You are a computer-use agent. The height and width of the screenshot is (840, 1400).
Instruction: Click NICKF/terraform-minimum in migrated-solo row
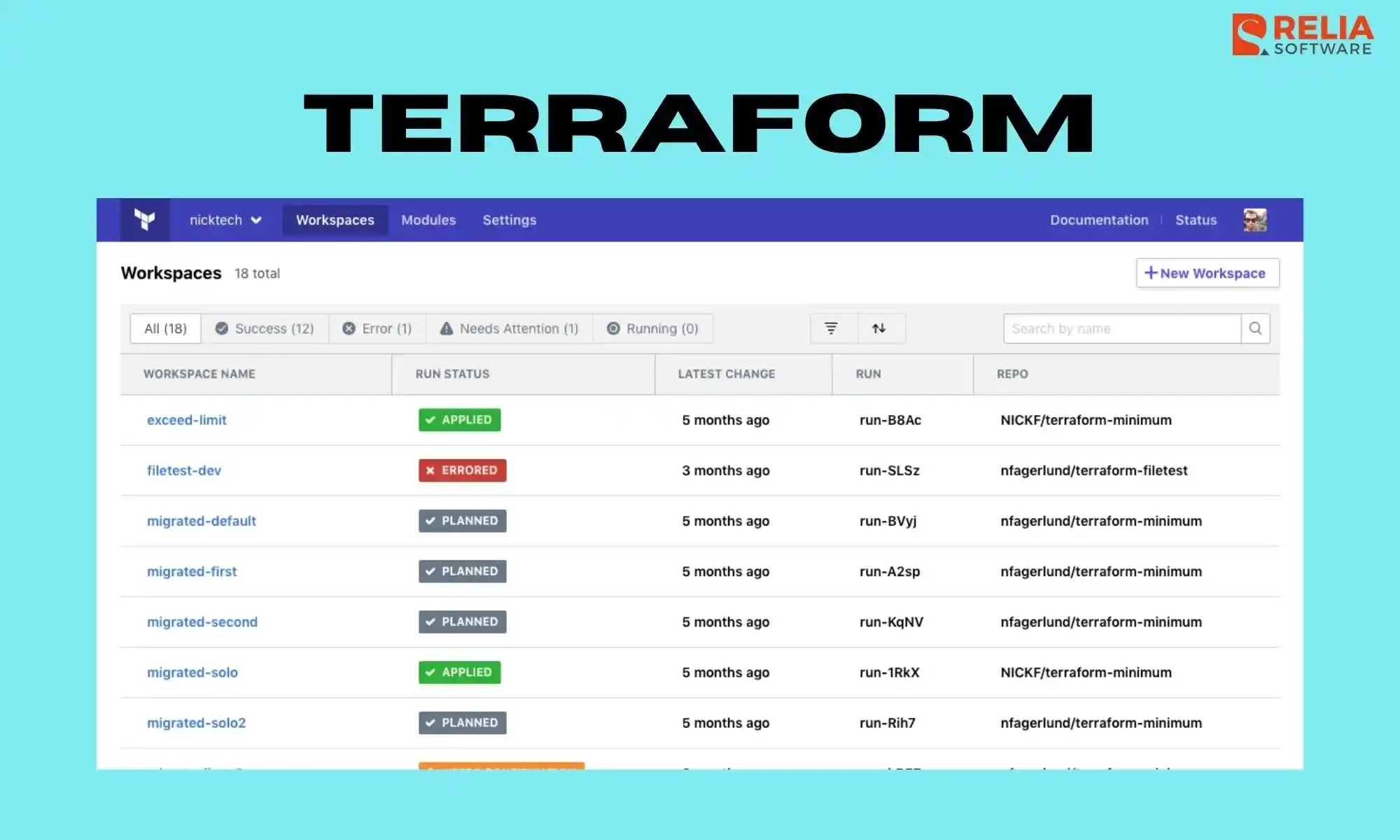(x=1086, y=672)
